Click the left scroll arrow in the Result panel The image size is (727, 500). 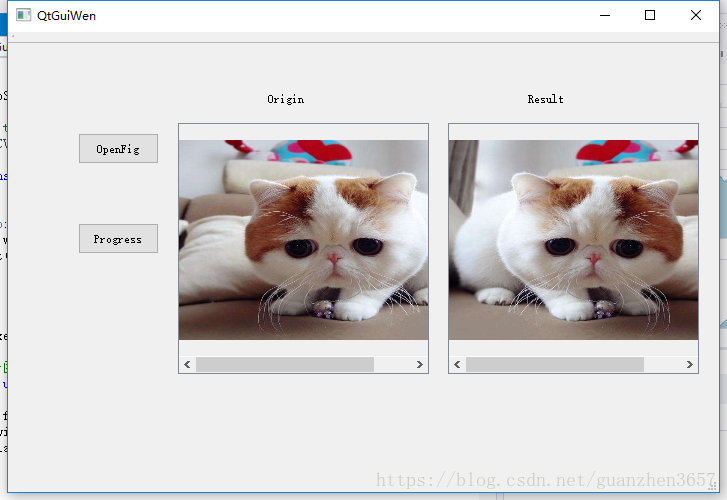pos(457,365)
